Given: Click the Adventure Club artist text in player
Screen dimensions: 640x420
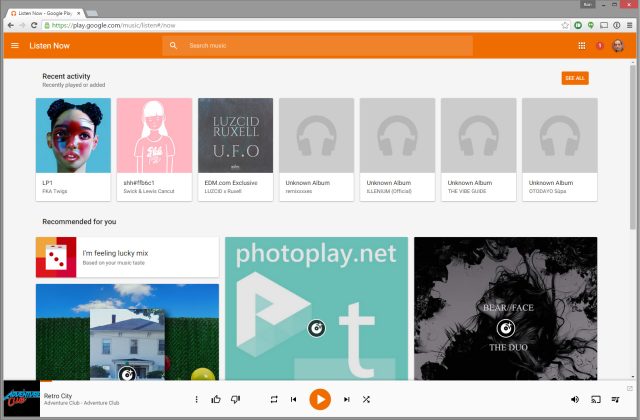Looking at the screenshot, I should (81, 403).
